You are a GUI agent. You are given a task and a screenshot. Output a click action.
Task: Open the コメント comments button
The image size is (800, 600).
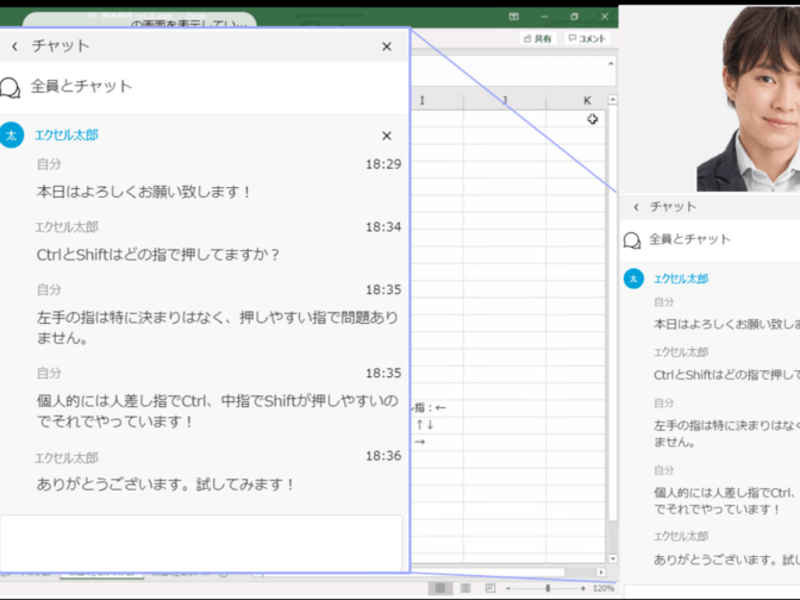click(x=587, y=39)
